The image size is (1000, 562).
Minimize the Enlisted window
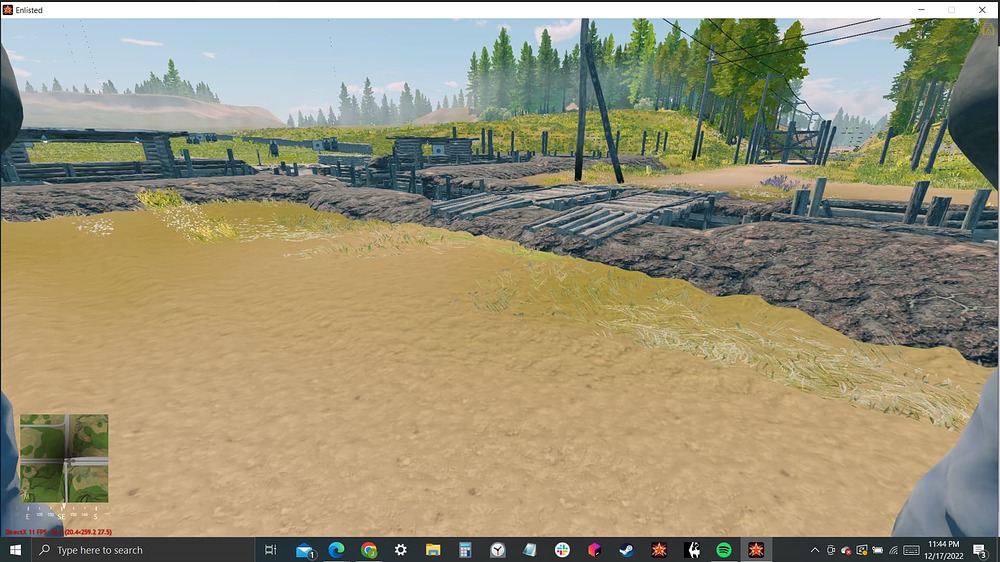click(x=921, y=10)
